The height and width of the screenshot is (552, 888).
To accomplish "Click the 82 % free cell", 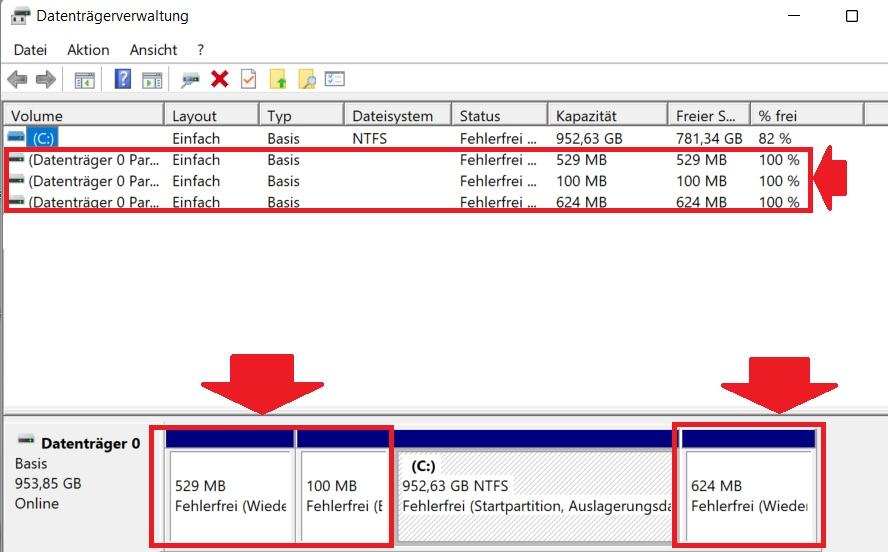I will pyautogui.click(x=775, y=138).
